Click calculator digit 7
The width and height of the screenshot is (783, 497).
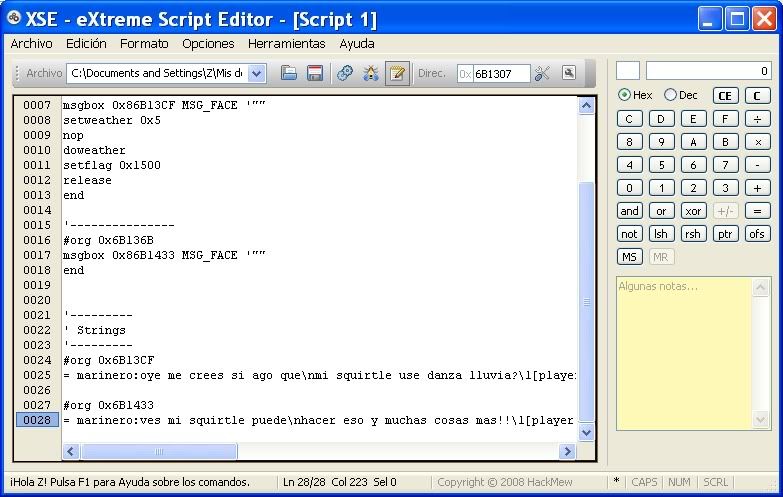pos(725,165)
